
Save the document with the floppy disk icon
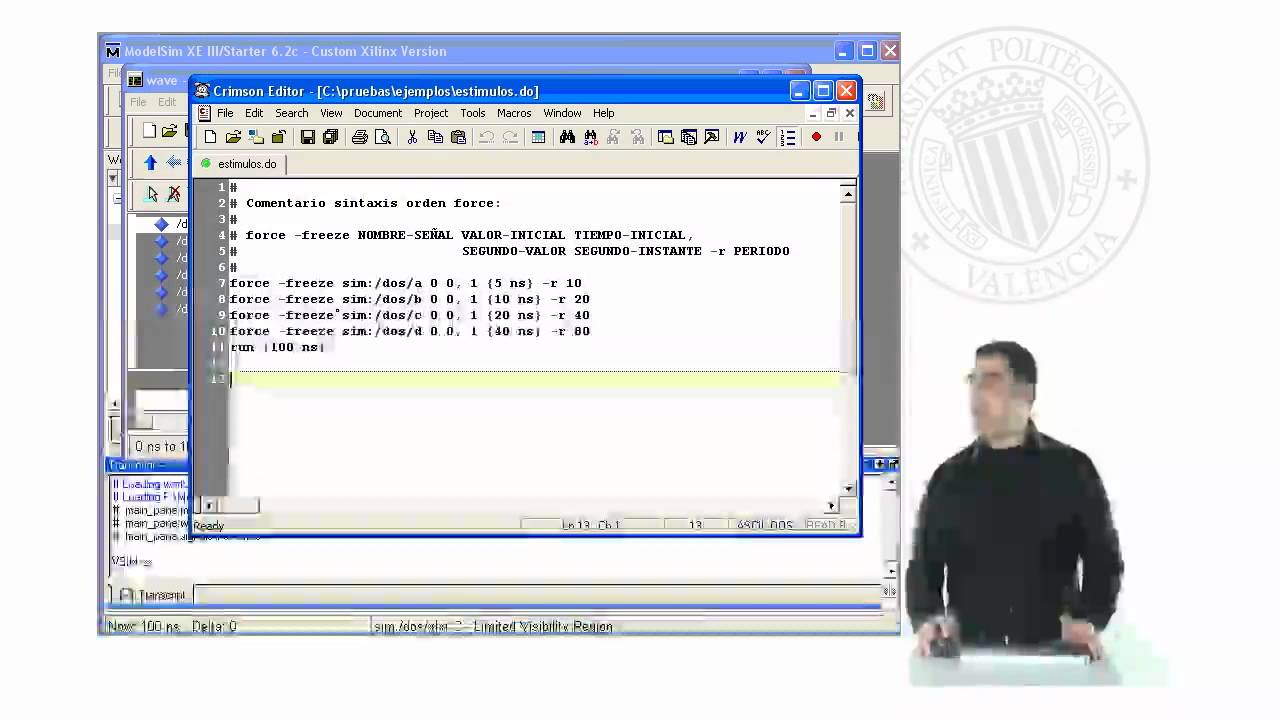coord(308,137)
